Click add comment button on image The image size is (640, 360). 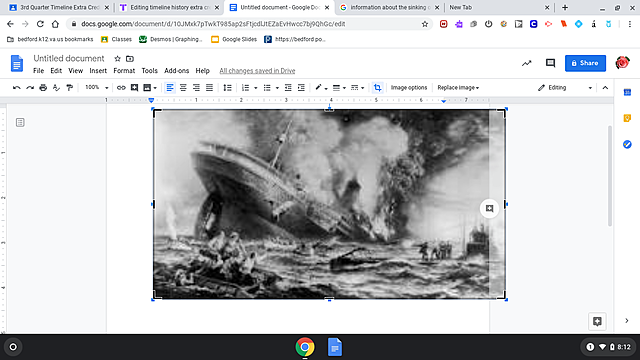pyautogui.click(x=489, y=209)
